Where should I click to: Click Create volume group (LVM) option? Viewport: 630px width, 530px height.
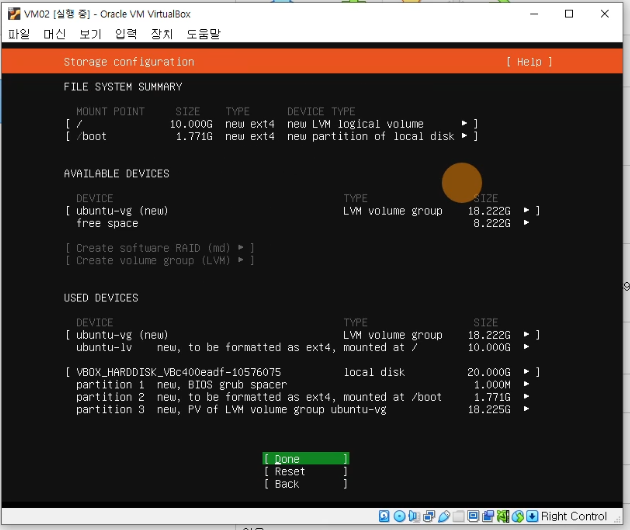(160, 260)
